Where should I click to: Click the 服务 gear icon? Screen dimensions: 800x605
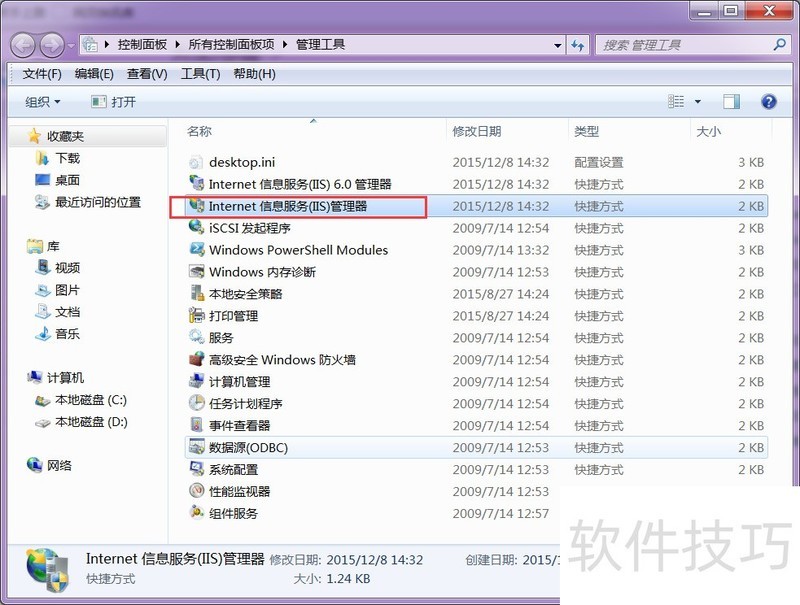(x=196, y=337)
